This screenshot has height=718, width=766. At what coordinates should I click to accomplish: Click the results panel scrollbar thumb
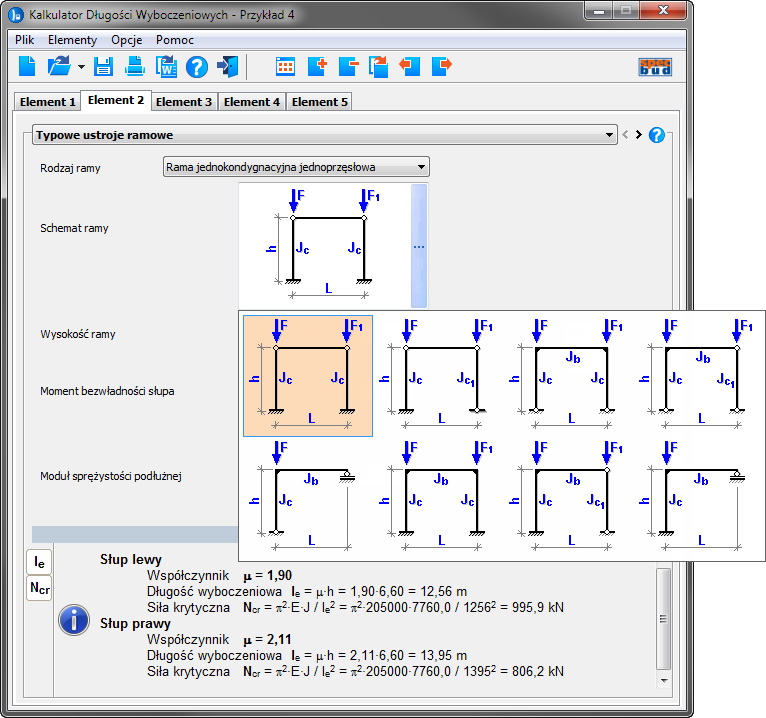click(x=663, y=618)
